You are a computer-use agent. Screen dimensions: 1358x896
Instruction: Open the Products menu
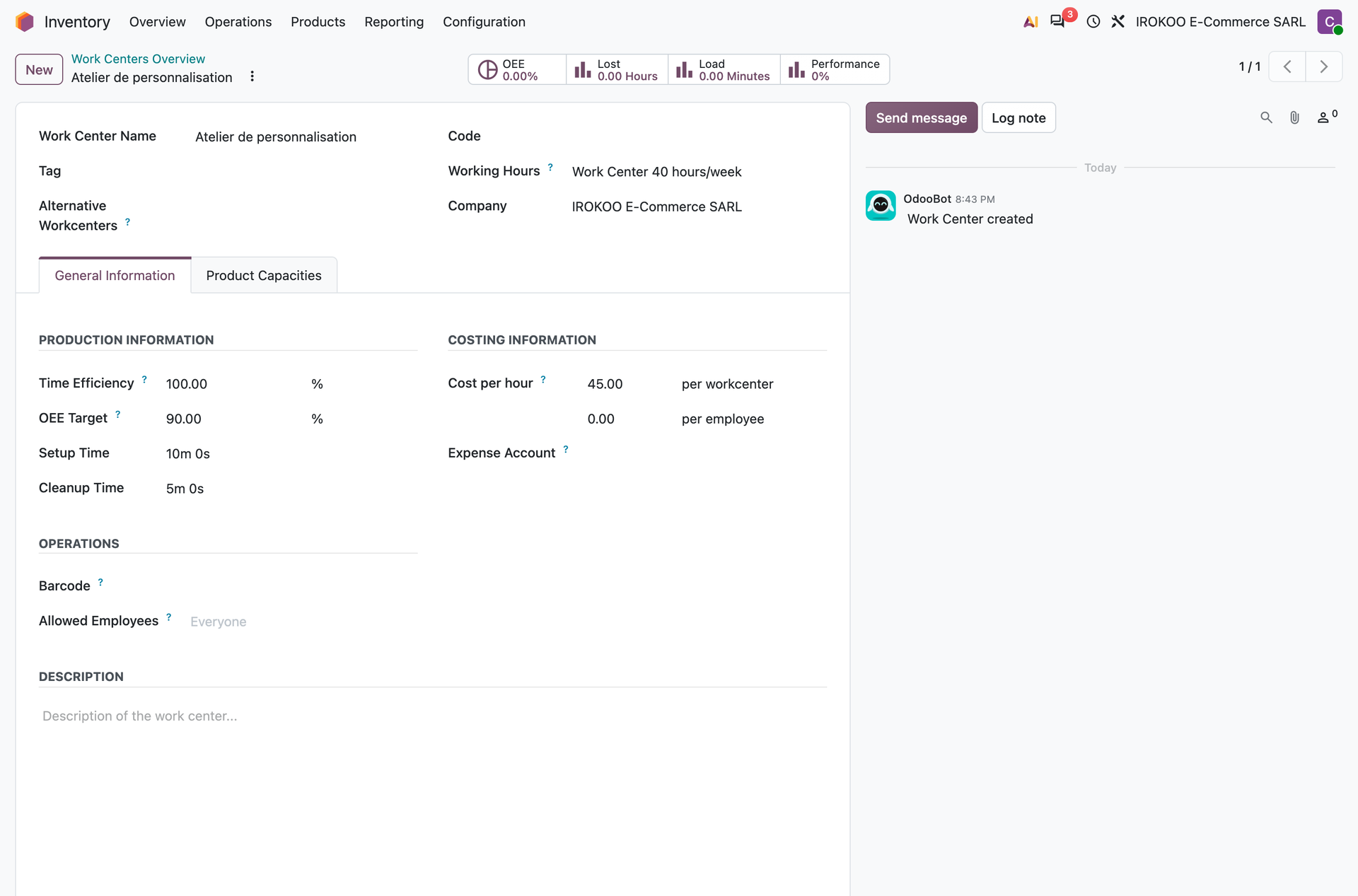point(318,22)
